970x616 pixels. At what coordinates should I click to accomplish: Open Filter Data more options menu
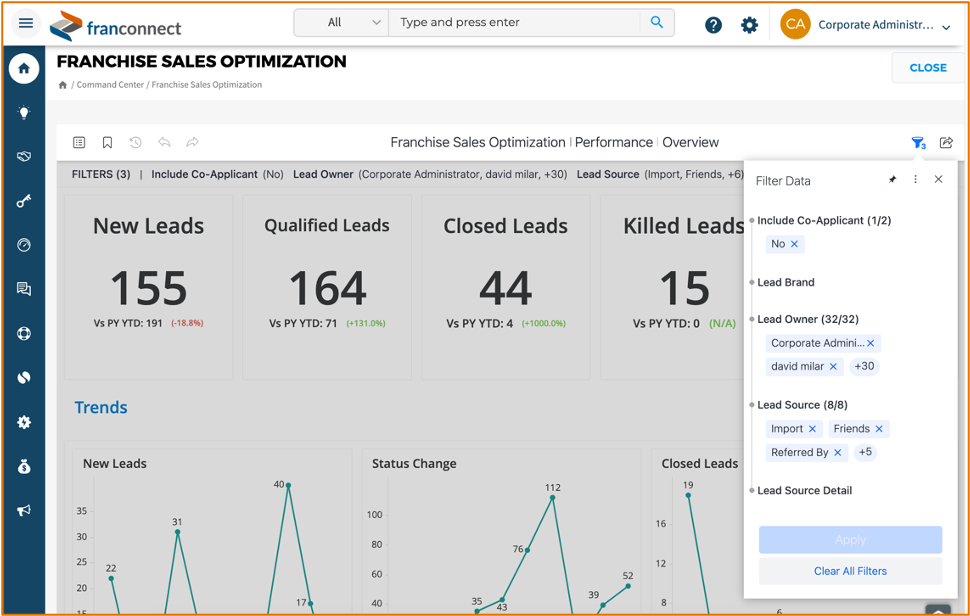[x=916, y=179]
